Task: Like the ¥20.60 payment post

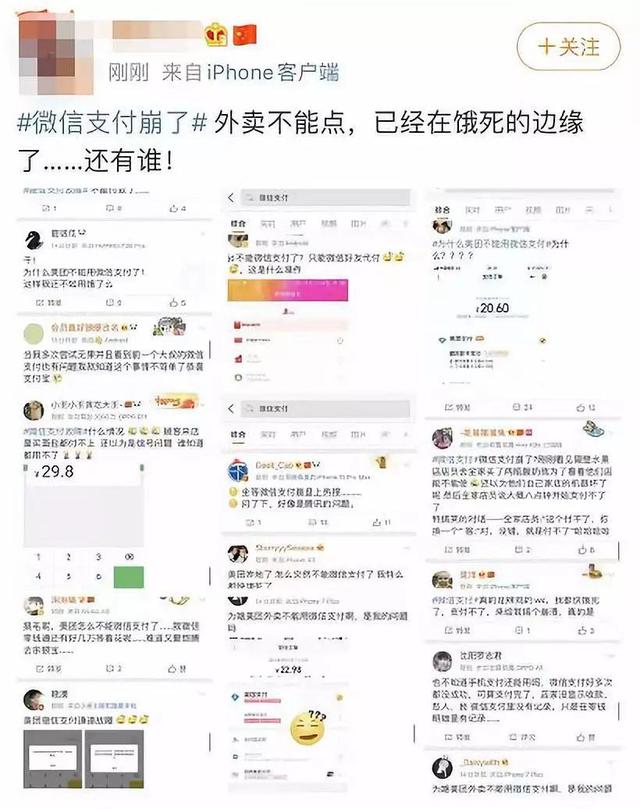Action: click(x=586, y=407)
